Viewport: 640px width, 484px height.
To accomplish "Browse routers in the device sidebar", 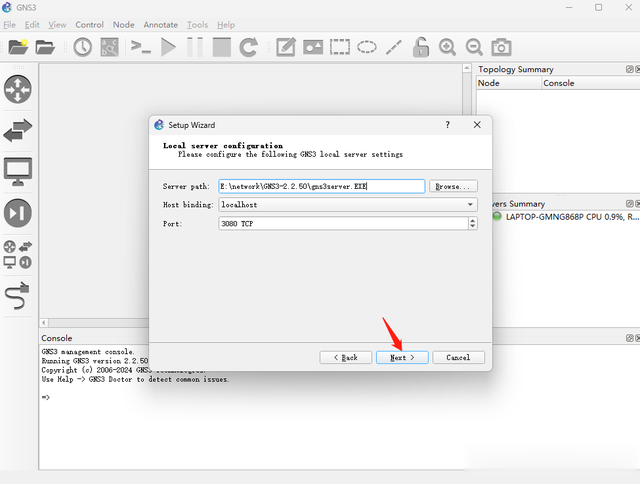I will click(x=18, y=89).
